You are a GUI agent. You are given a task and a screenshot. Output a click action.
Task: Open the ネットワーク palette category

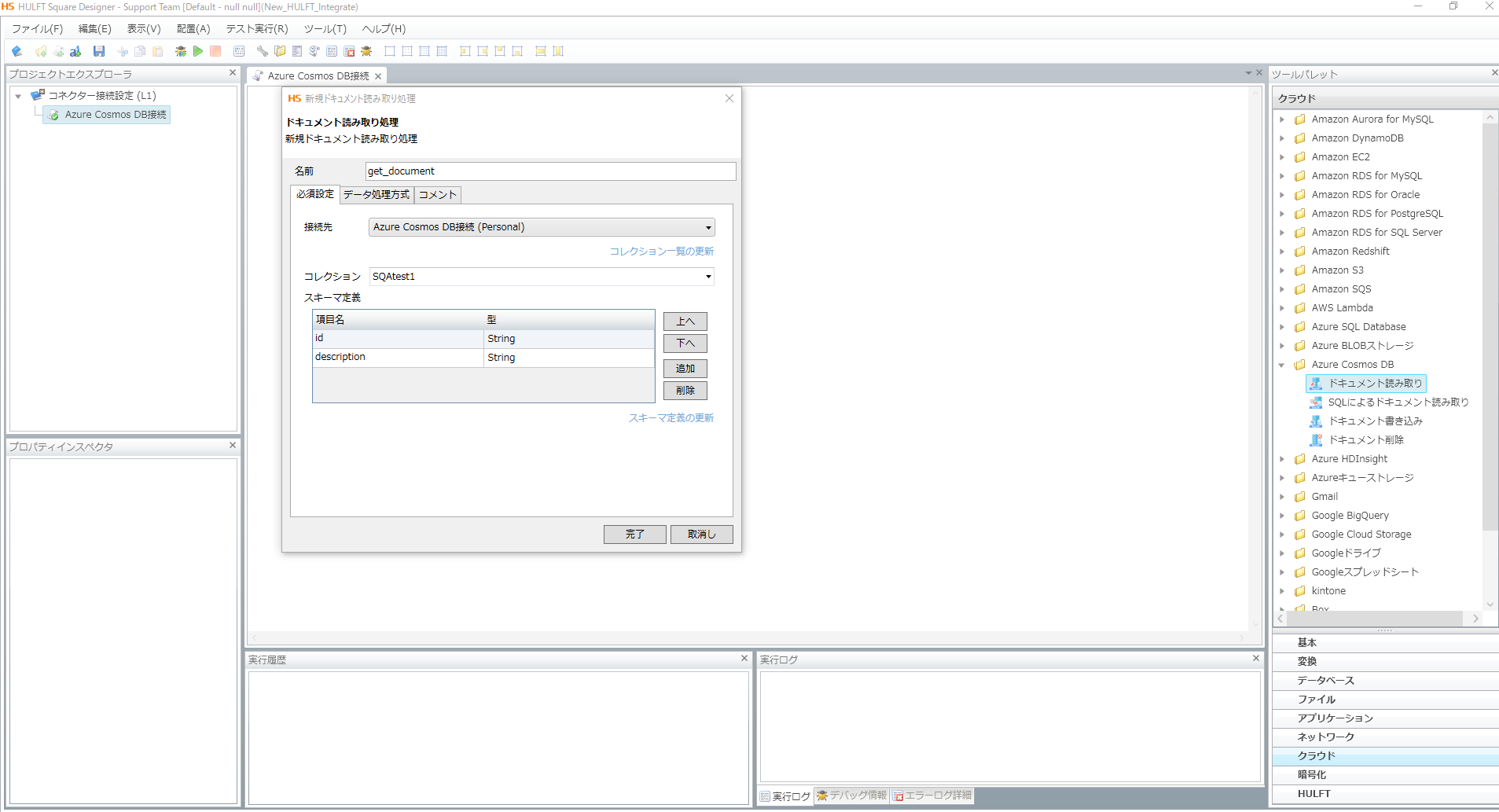(x=1385, y=737)
